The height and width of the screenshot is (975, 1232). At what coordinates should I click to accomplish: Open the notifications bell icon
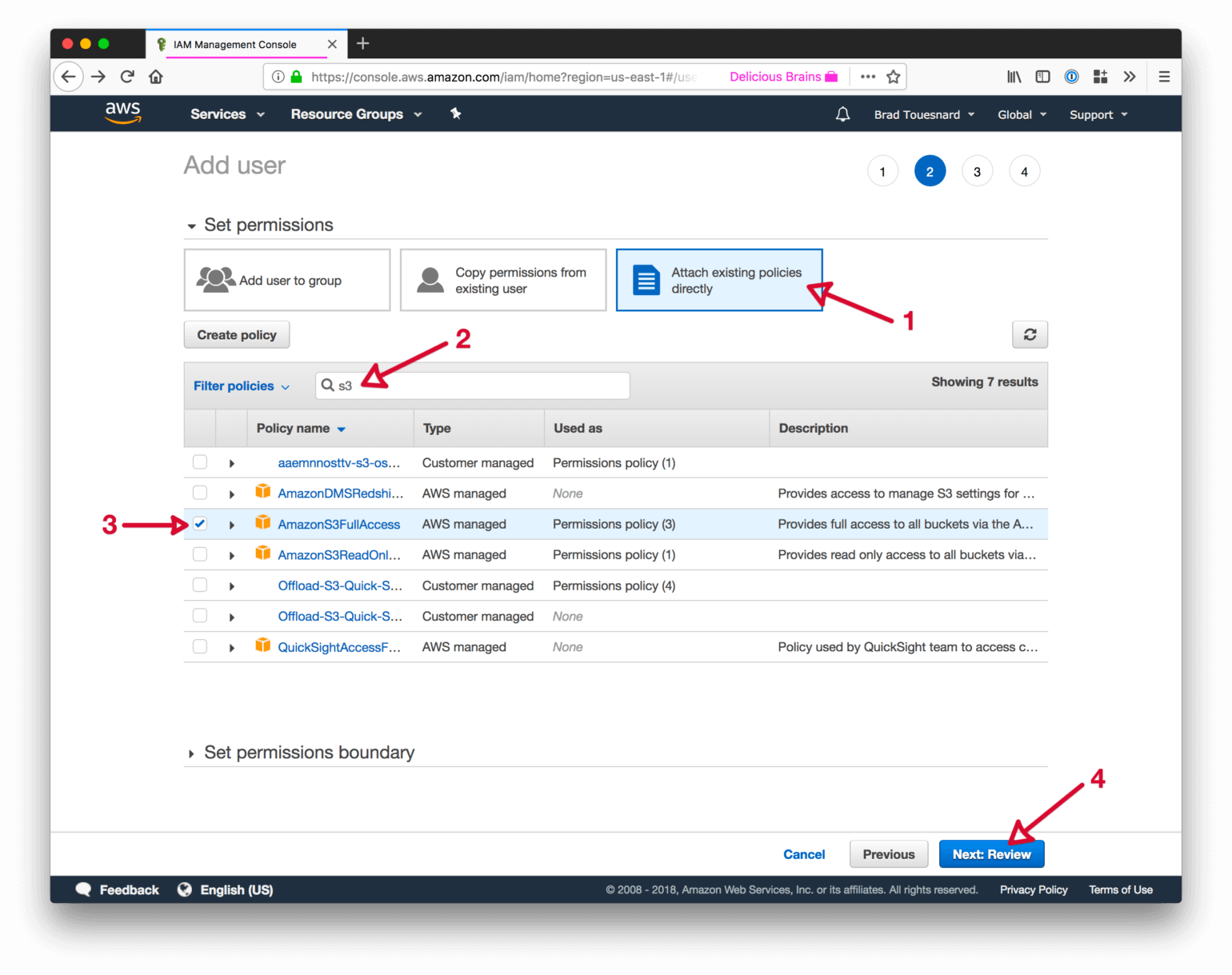tap(842, 114)
